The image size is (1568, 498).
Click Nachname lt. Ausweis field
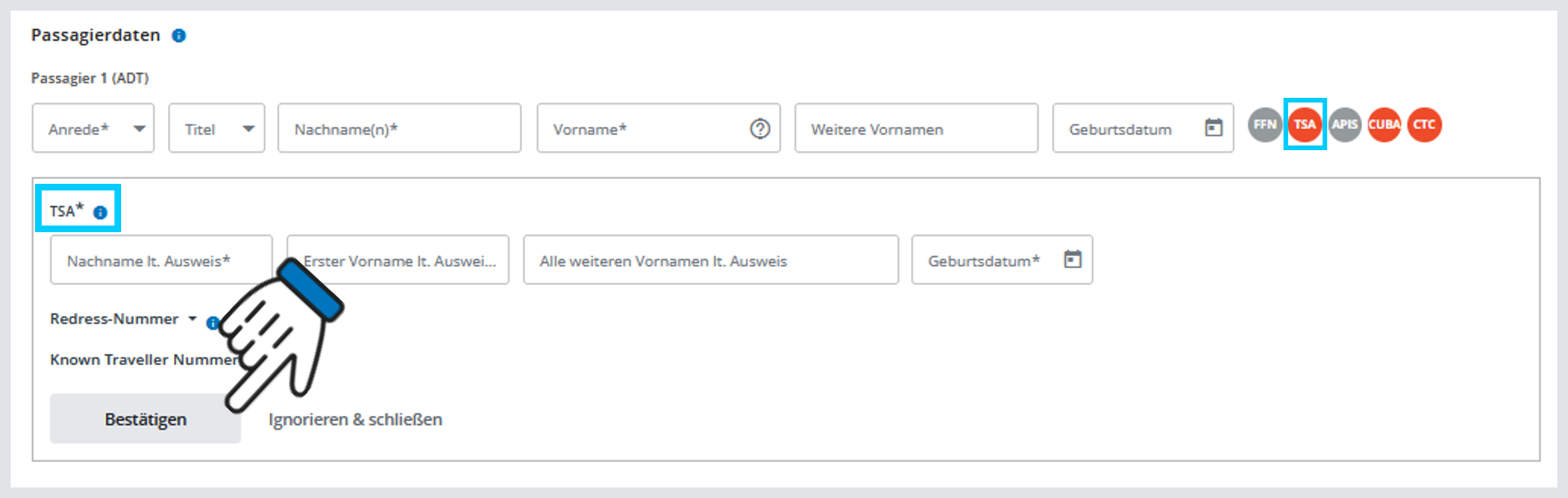pyautogui.click(x=161, y=261)
